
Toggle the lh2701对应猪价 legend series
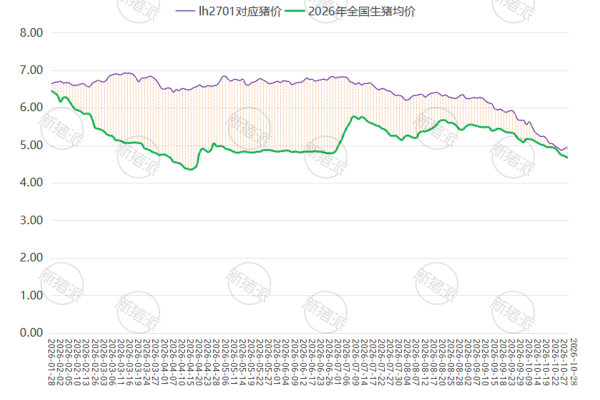pyautogui.click(x=228, y=11)
